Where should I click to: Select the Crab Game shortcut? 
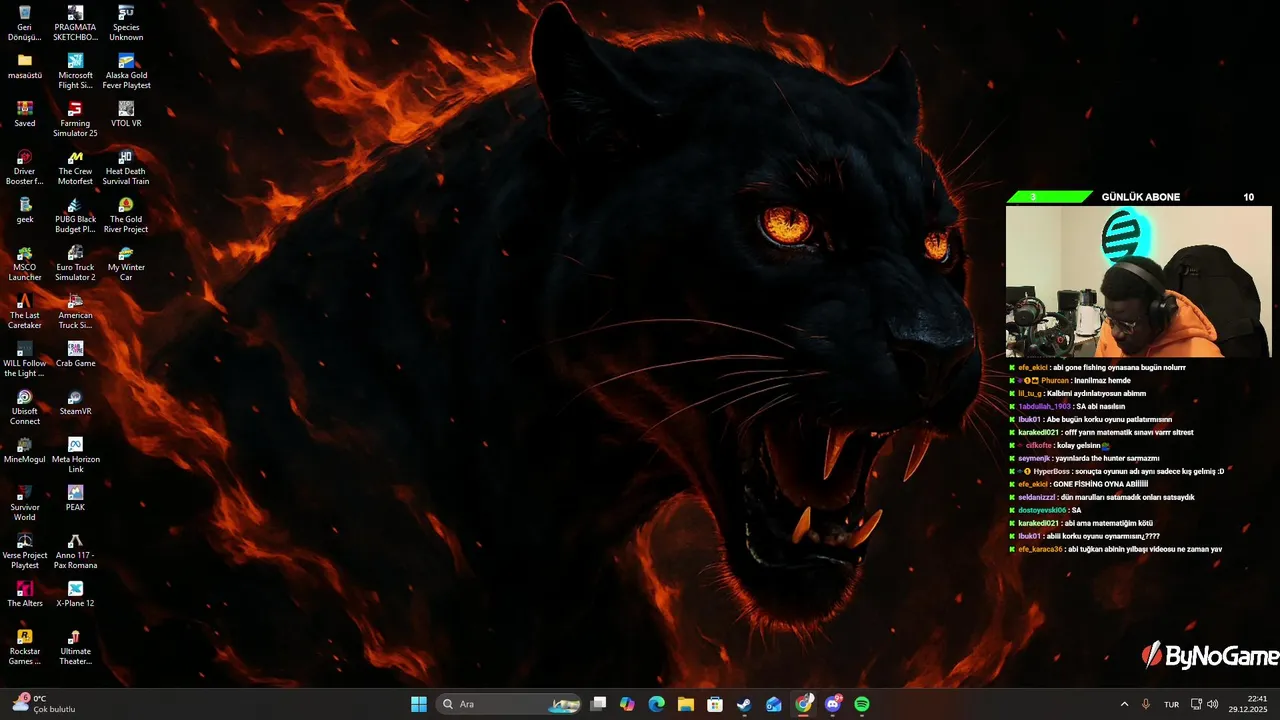(75, 354)
